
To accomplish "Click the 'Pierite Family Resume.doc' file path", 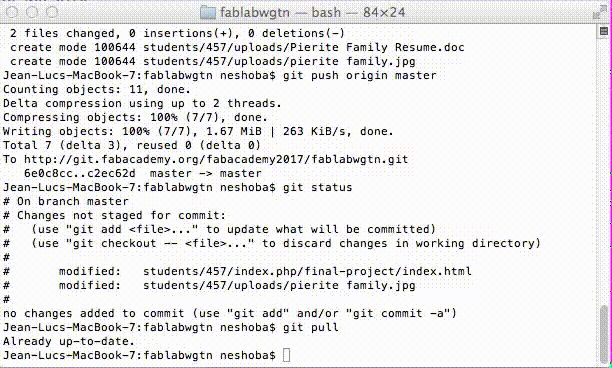I will point(304,47).
